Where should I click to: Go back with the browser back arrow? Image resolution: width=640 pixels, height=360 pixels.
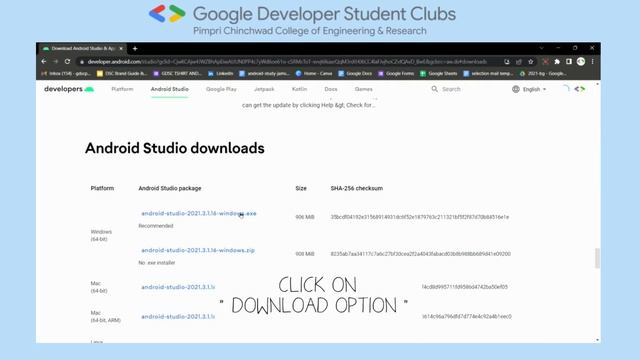pyautogui.click(x=44, y=62)
